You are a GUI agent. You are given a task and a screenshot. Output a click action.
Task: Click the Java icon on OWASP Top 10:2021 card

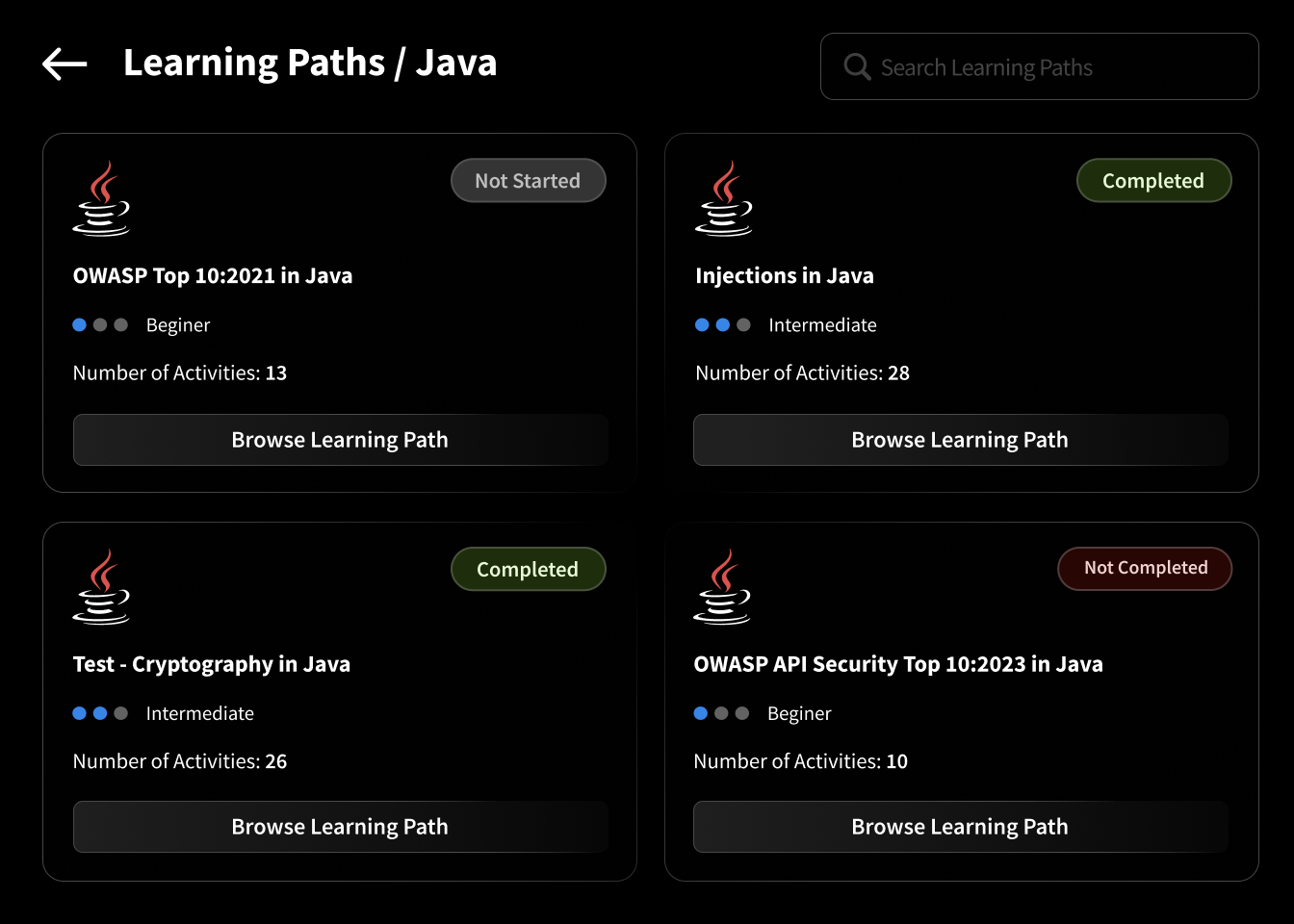click(101, 197)
